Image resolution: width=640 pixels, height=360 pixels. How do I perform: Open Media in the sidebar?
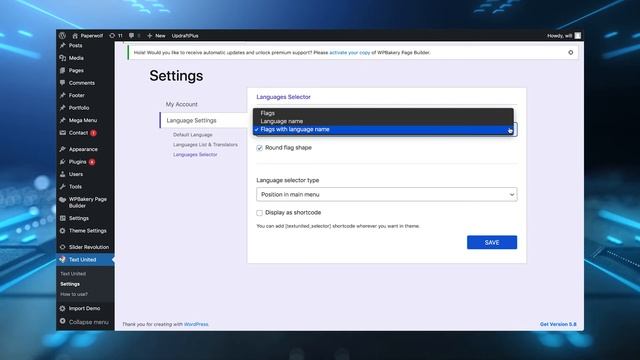tap(76, 58)
